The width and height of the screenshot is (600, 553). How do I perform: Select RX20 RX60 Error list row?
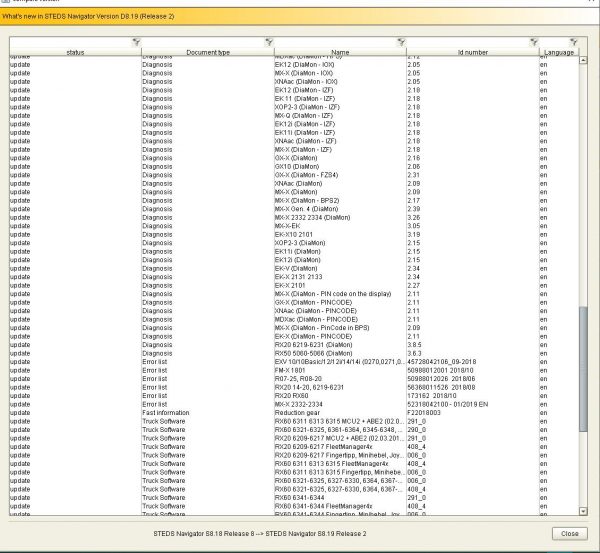(294, 396)
